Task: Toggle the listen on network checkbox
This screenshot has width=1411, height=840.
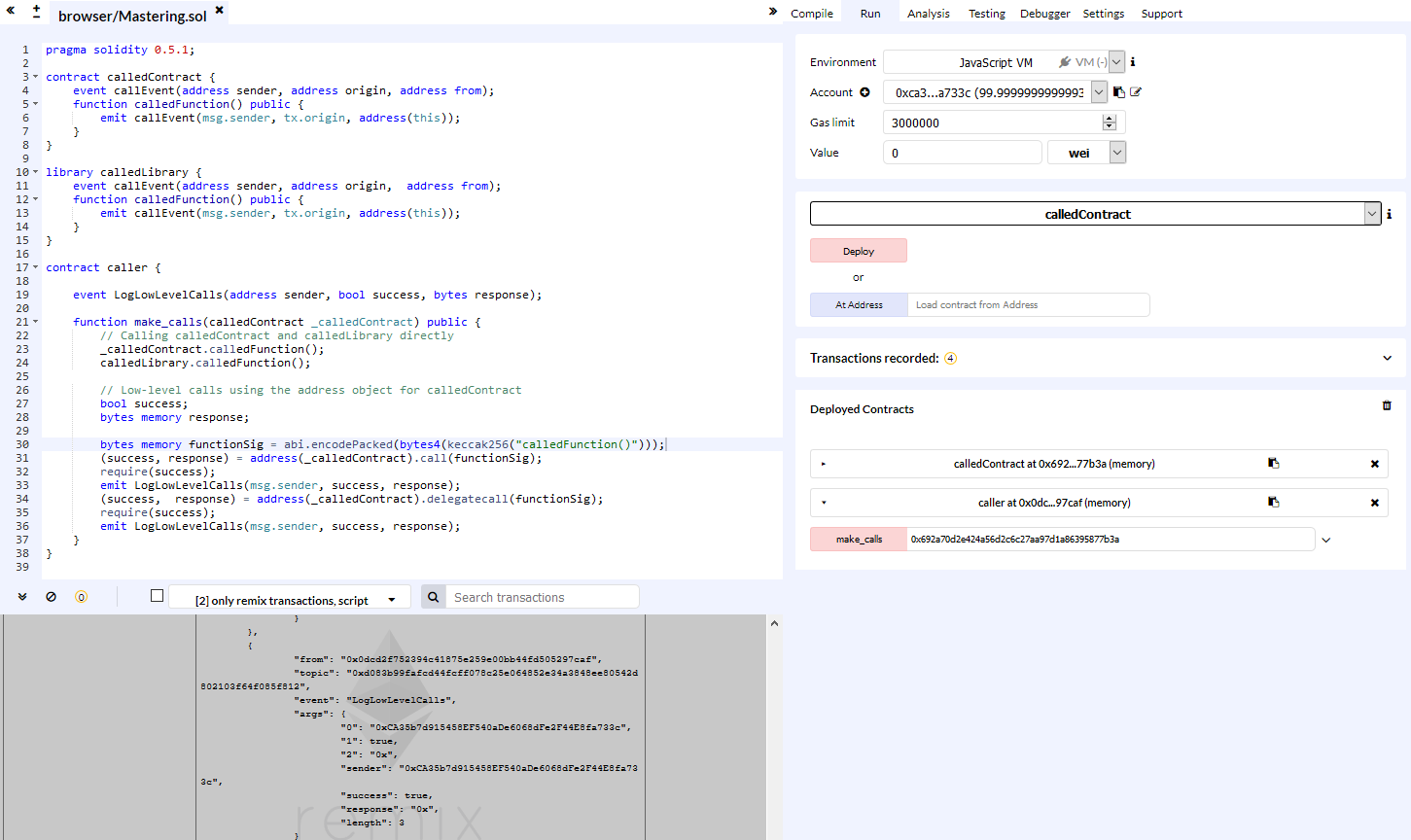Action: [157, 596]
